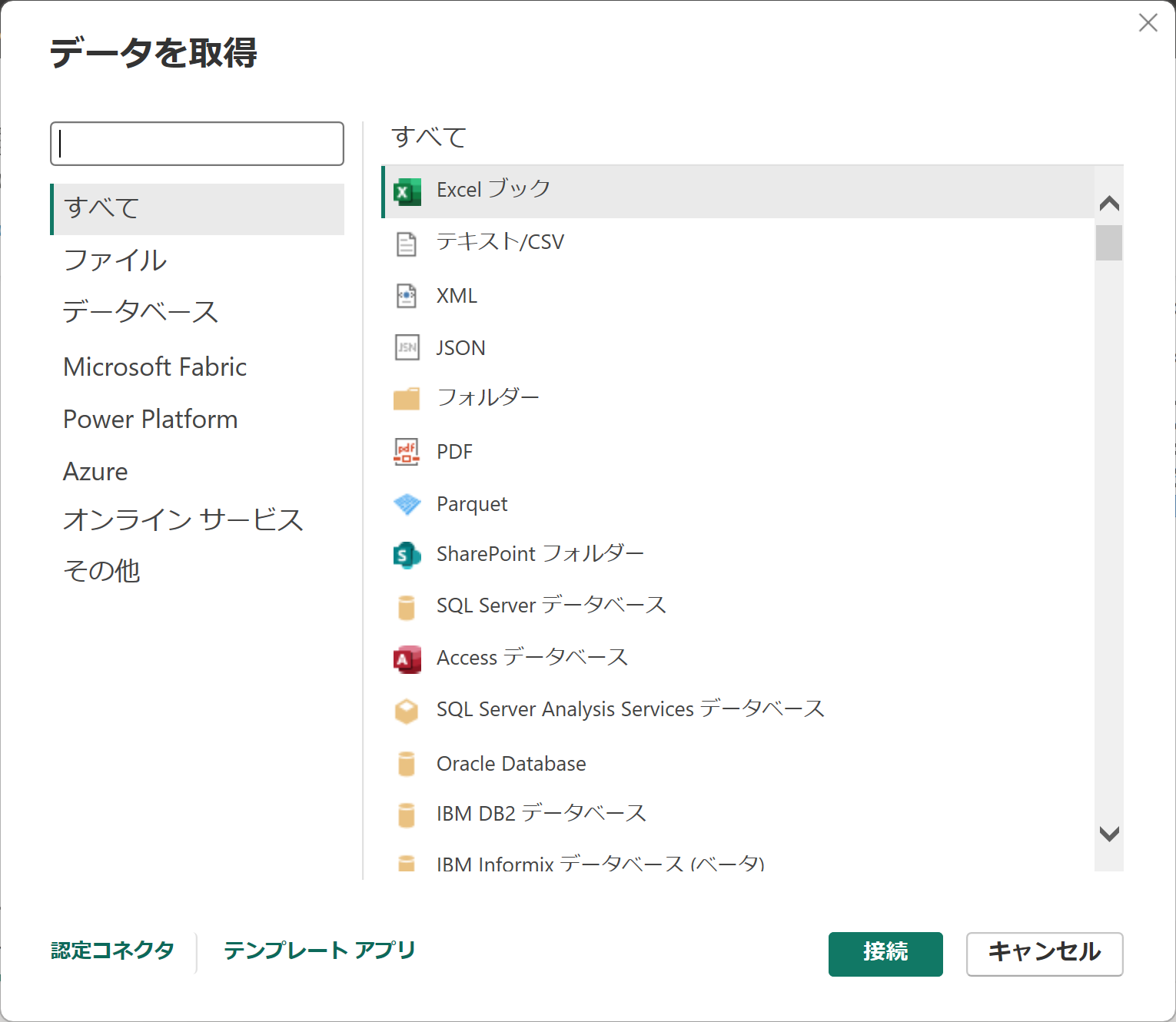Click the Access データベース icon
Image resolution: width=1176 pixels, height=1022 pixels.
coord(407,659)
